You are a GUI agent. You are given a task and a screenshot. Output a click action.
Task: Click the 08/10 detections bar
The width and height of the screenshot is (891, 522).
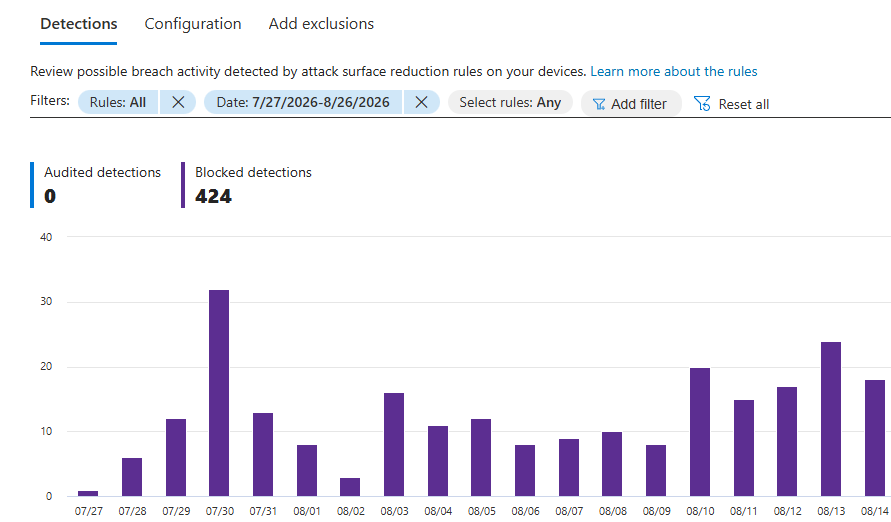pos(700,432)
